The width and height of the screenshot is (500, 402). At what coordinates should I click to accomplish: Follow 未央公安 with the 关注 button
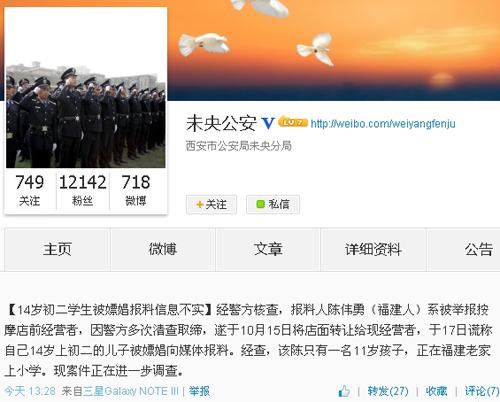coord(211,204)
